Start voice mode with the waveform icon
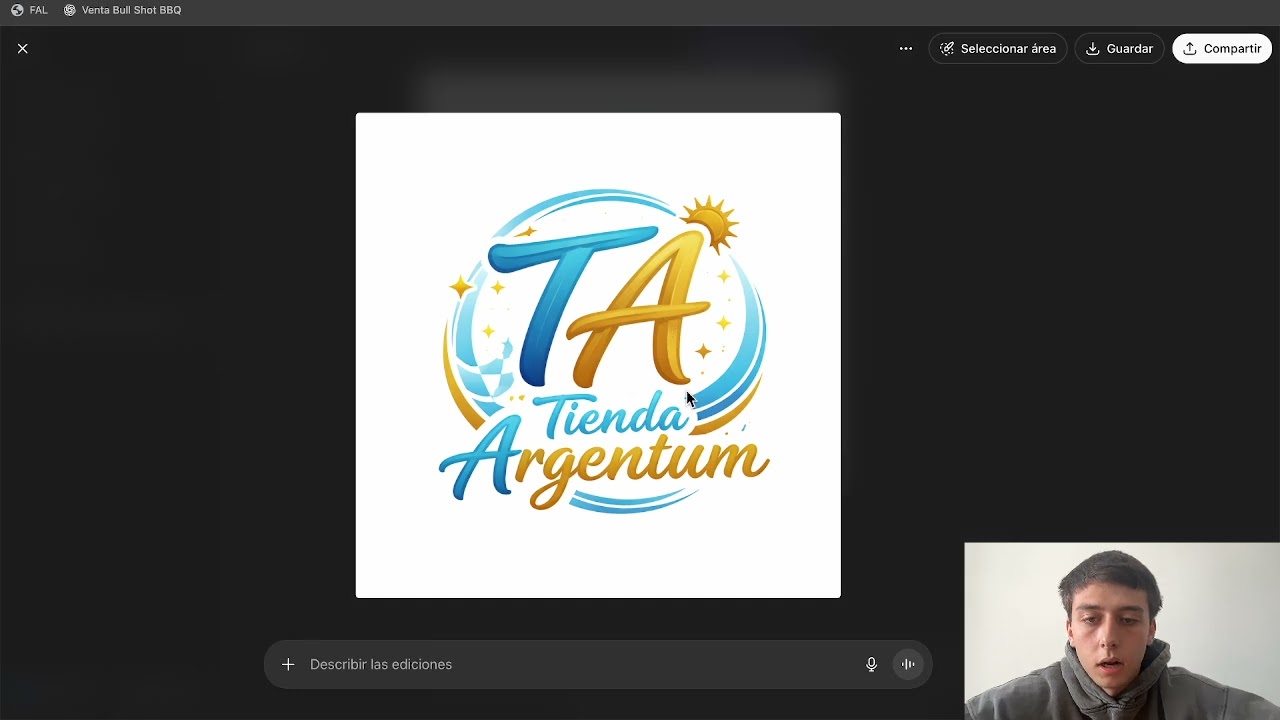 pyautogui.click(x=908, y=664)
